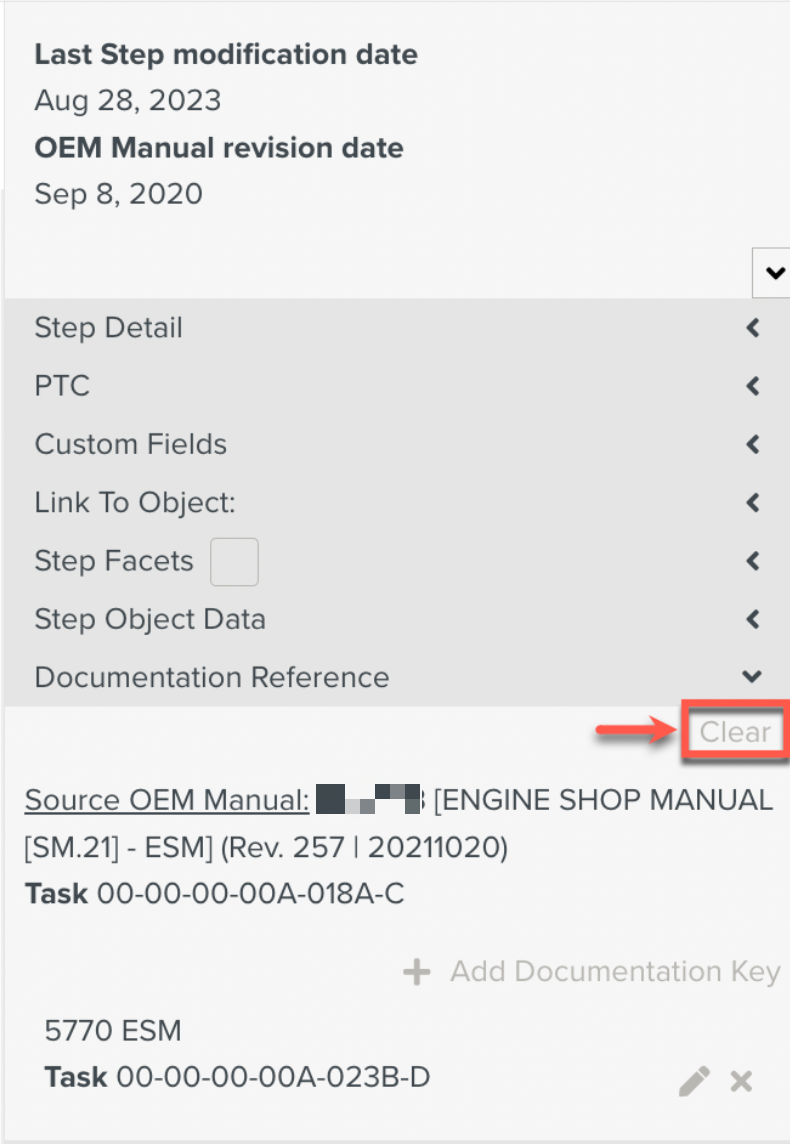The image size is (790, 1144).
Task: Open the Step Detail section label
Action: tap(108, 328)
